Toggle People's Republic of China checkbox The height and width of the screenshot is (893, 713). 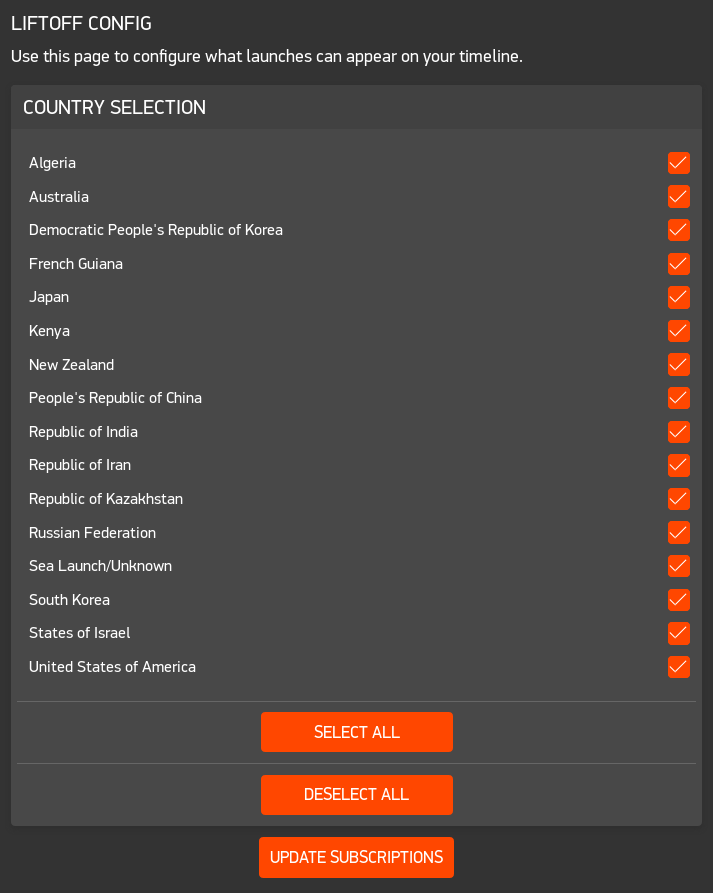tap(678, 398)
